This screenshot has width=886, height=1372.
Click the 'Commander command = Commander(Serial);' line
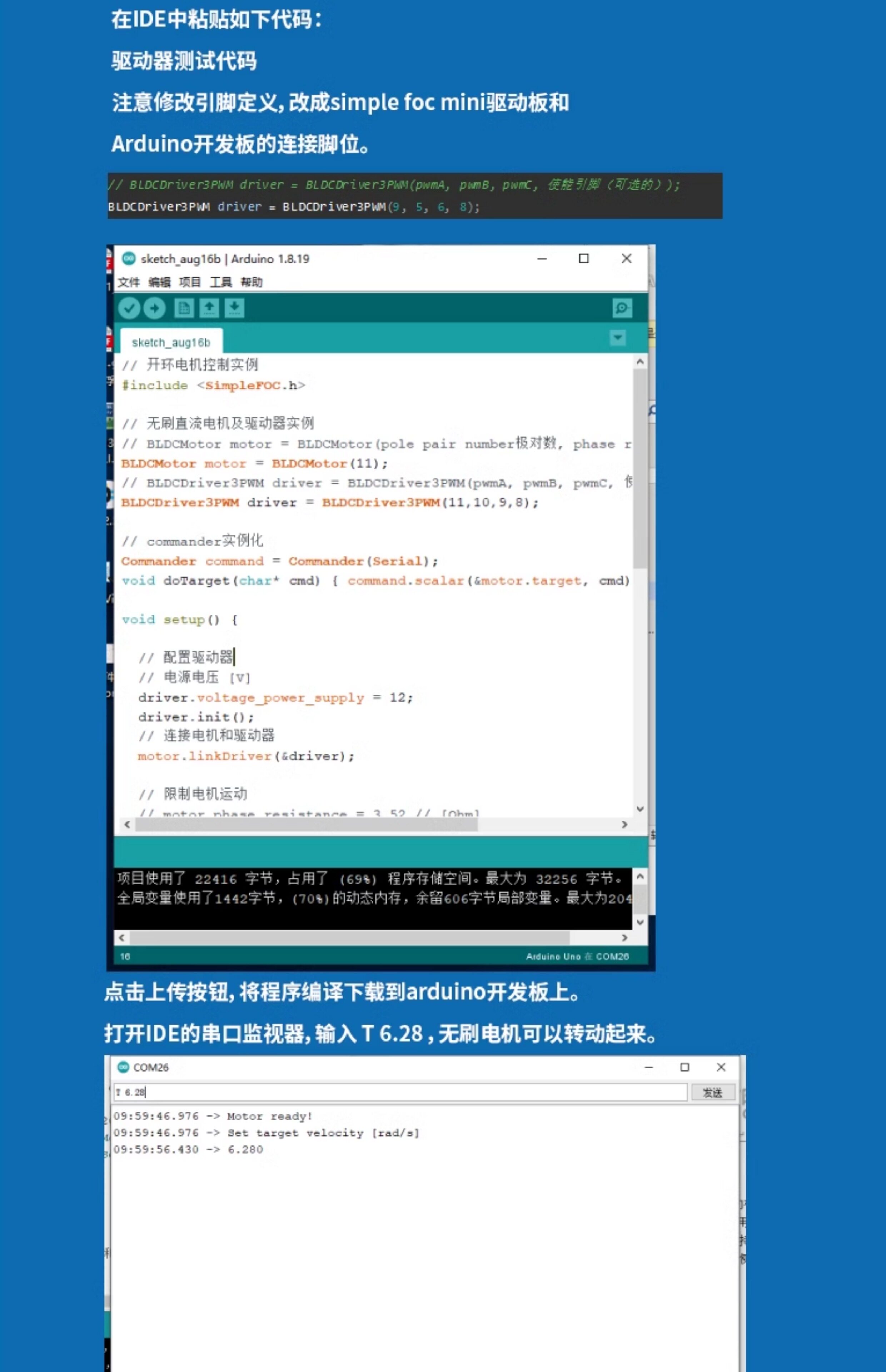click(x=280, y=561)
